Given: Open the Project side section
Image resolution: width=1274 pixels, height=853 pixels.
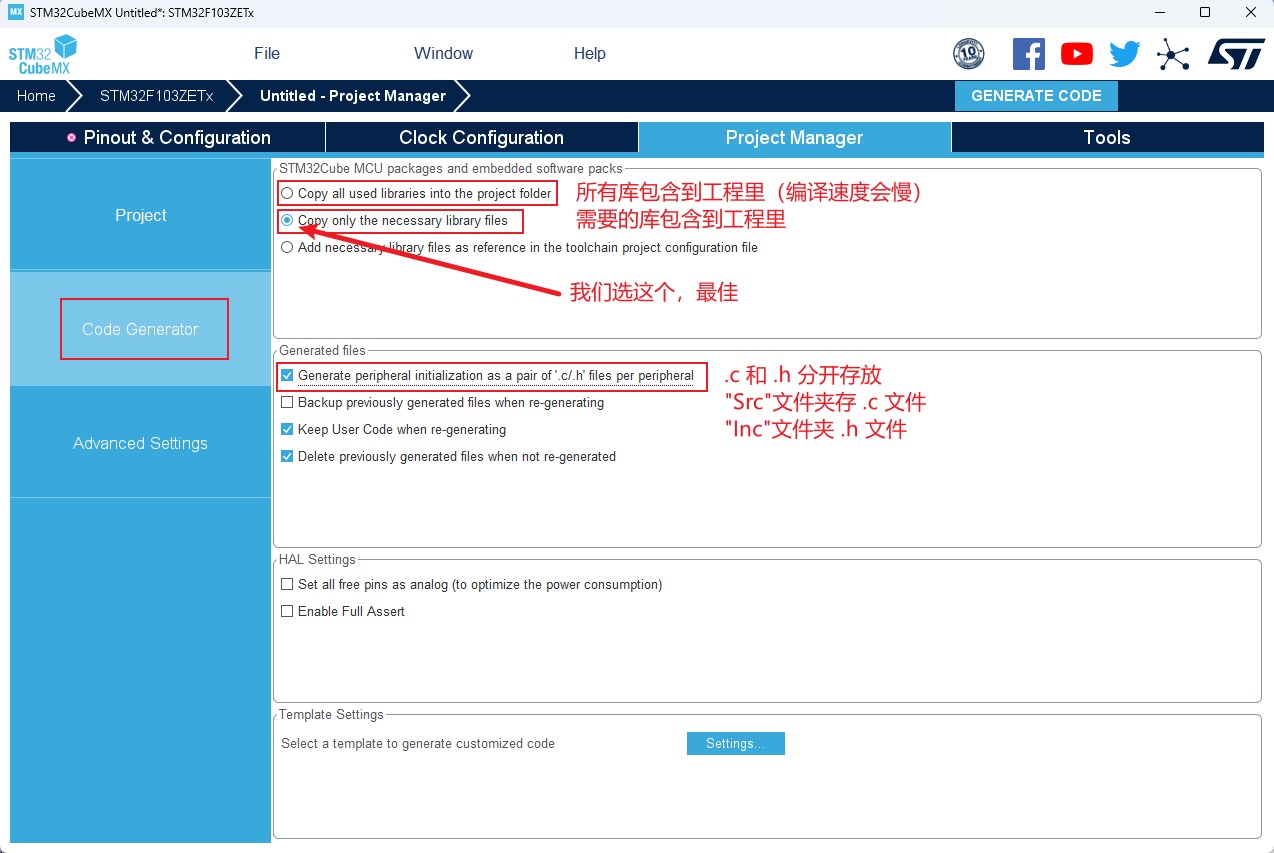Looking at the screenshot, I should click(x=140, y=215).
